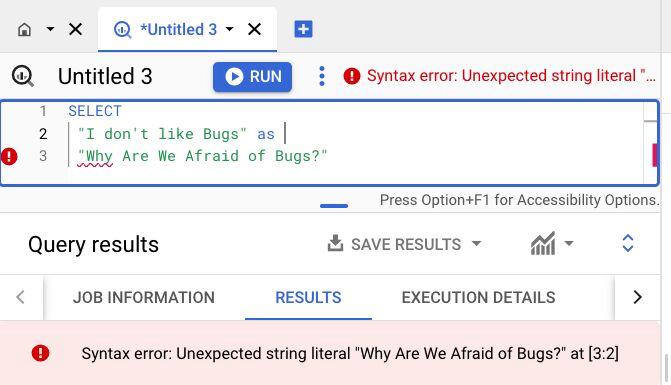671x385 pixels.
Task: Show previous result tabs with left chevron
Action: tap(20, 297)
